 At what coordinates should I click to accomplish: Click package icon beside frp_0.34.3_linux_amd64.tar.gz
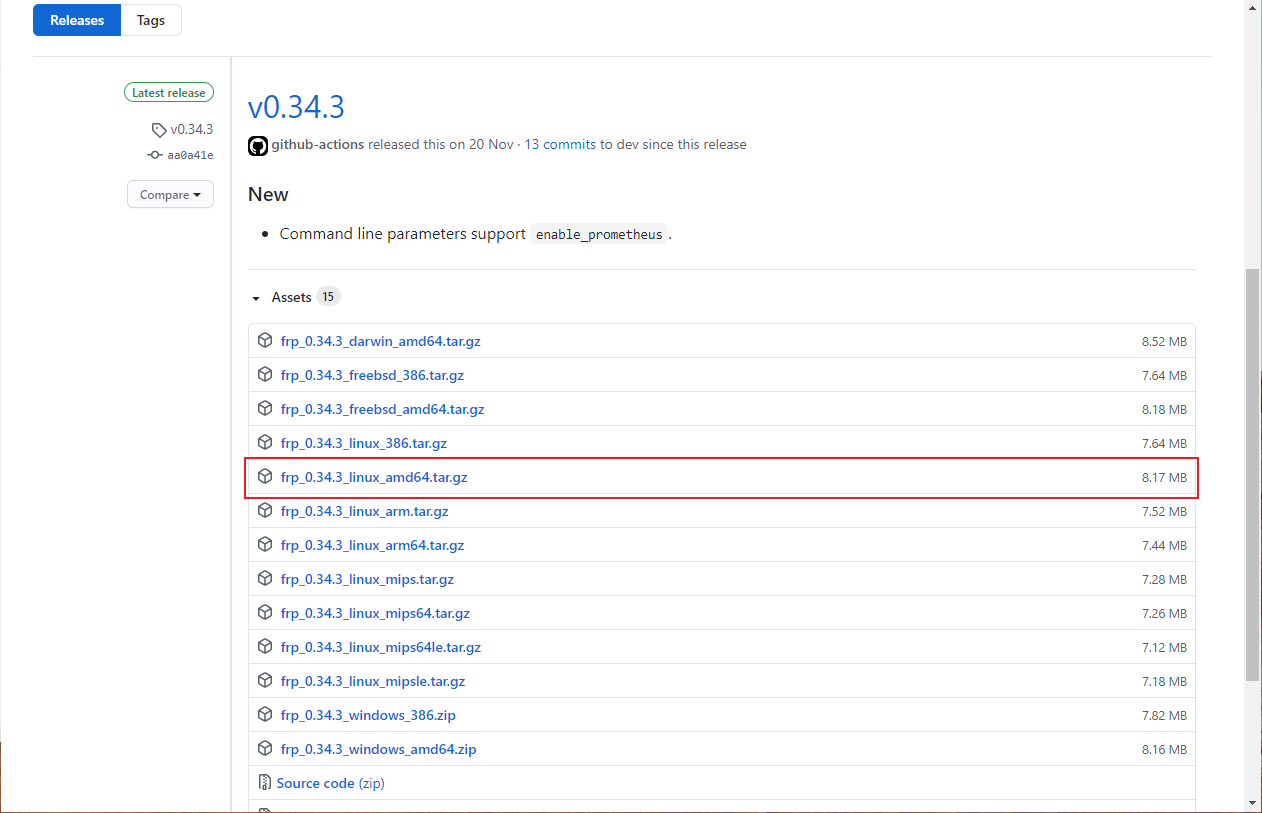265,476
